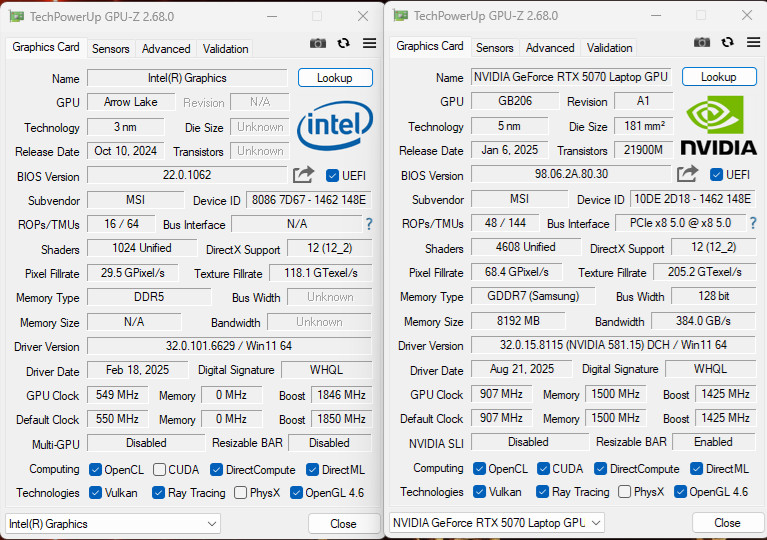Click the screenshot camera icon in Intel window
This screenshot has height=540, width=767.
318,43
